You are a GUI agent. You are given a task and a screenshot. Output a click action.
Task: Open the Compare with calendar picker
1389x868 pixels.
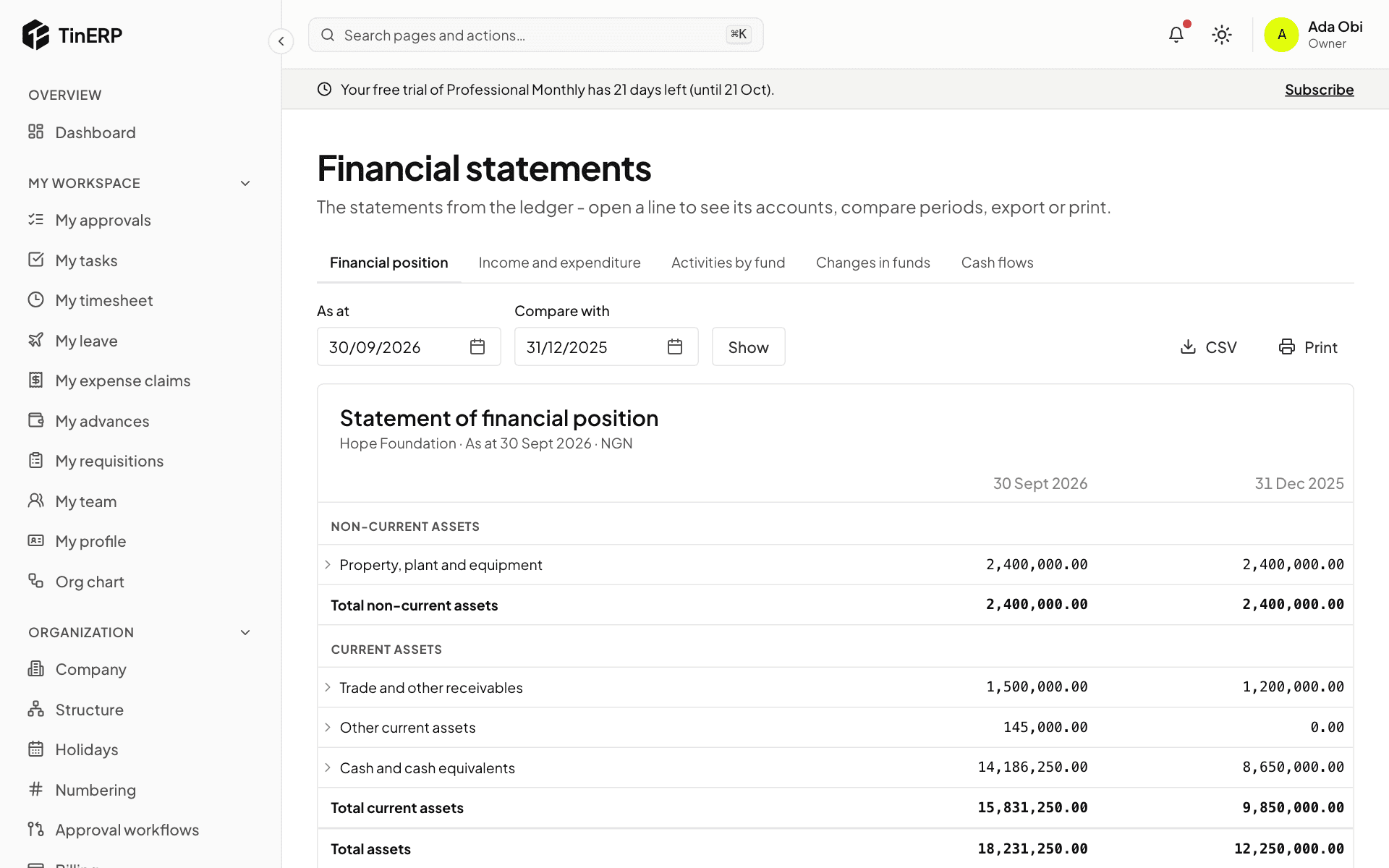click(x=675, y=346)
